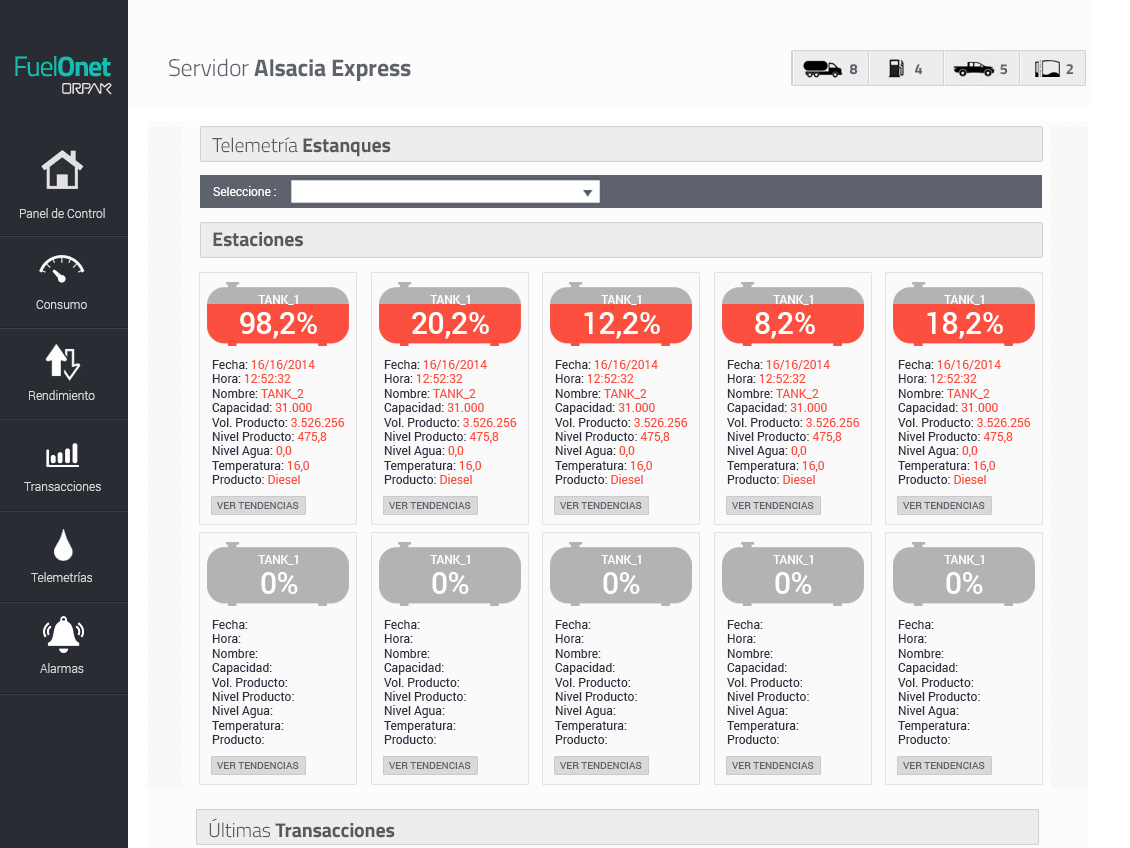Click the Panel de Control house icon
The image size is (1130, 848).
point(62,171)
